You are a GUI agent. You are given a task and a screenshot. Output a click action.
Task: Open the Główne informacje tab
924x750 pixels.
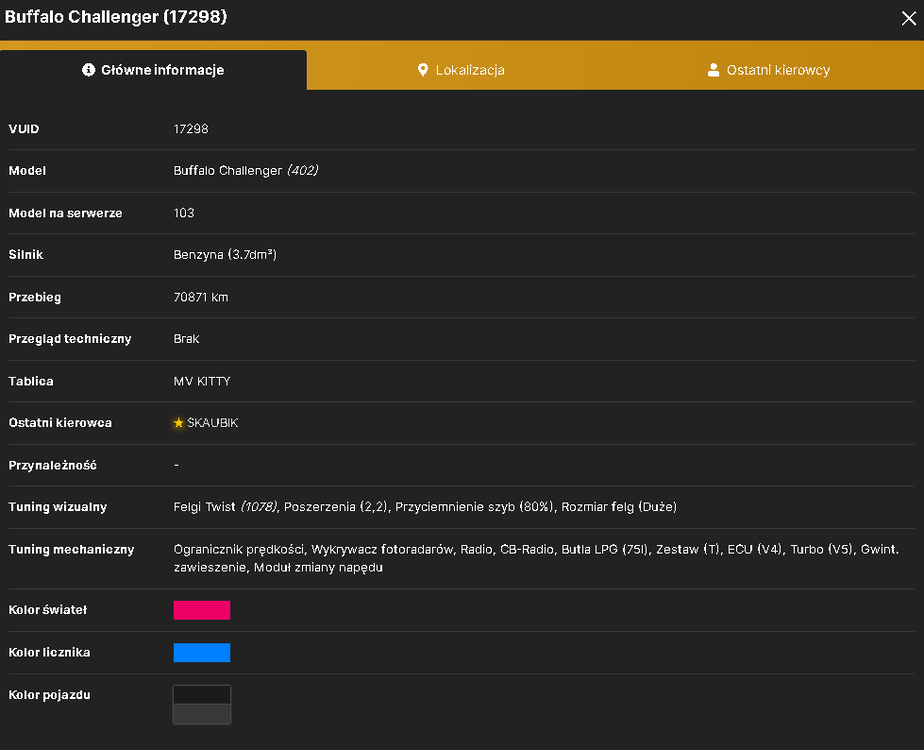(153, 70)
